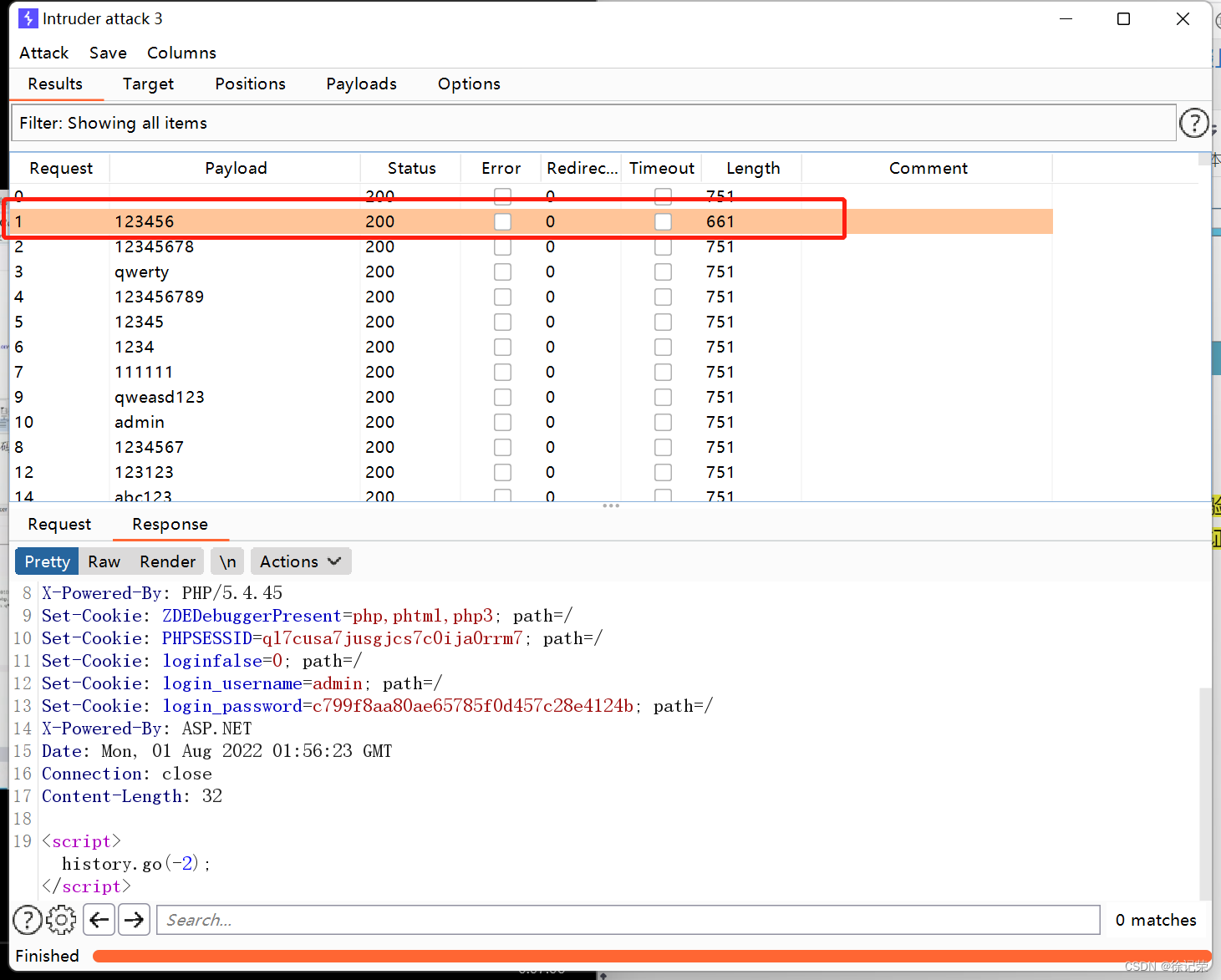Click the login_password cookie line

coord(377,706)
